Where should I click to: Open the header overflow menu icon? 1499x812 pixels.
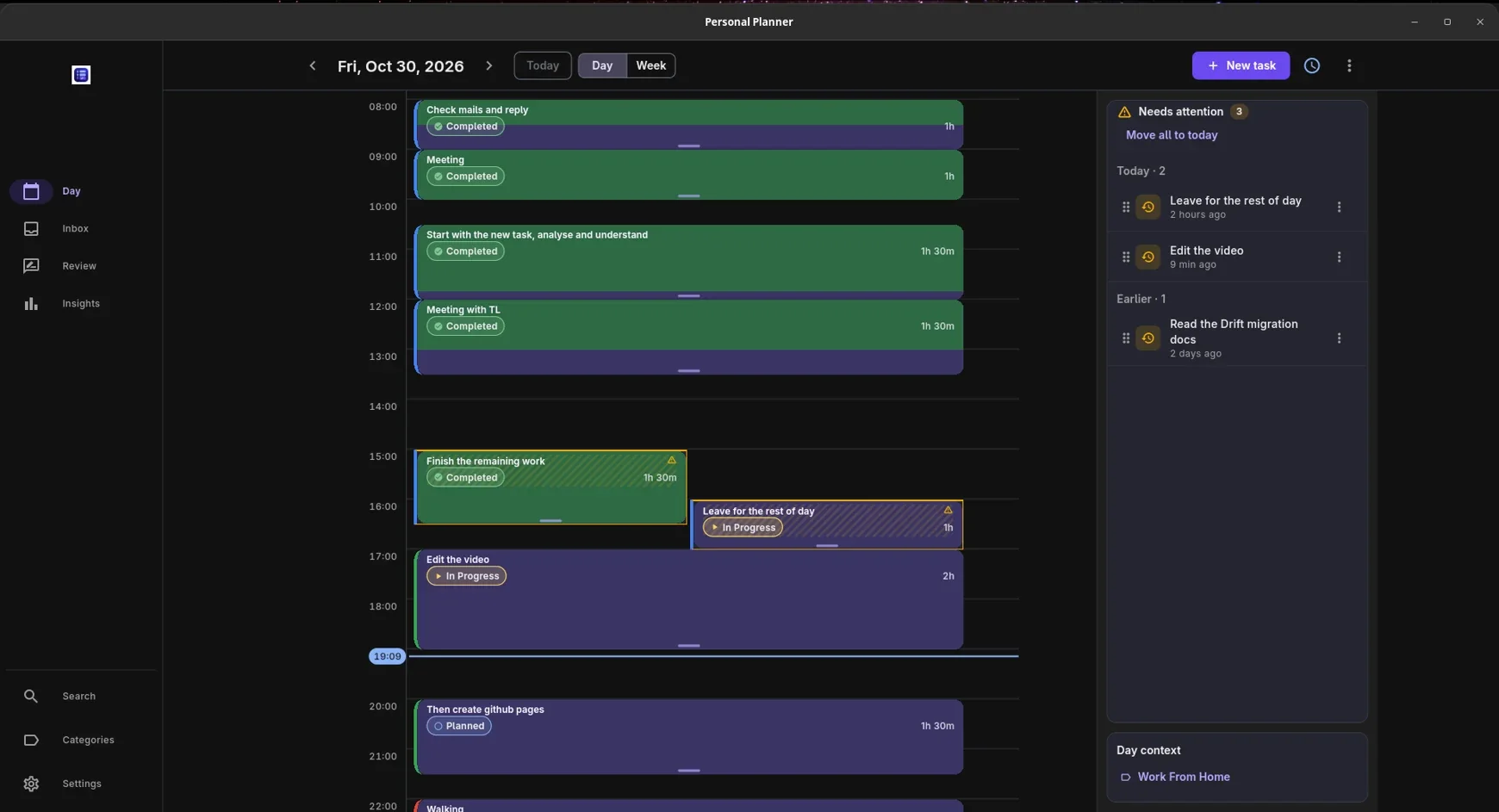click(1349, 65)
